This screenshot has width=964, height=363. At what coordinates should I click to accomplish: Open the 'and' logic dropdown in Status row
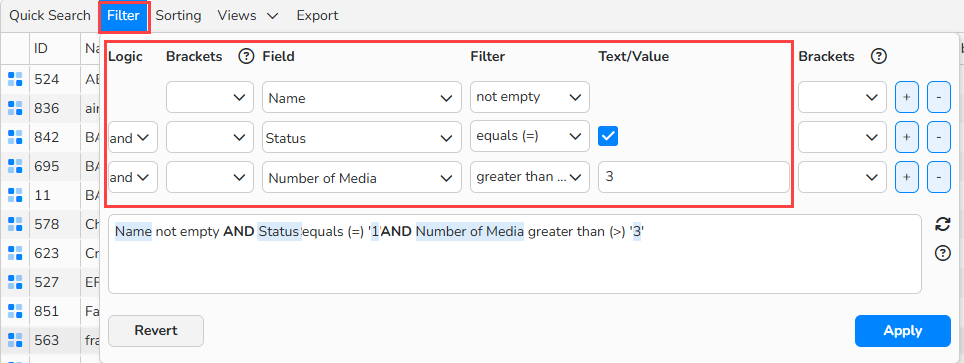click(x=133, y=137)
